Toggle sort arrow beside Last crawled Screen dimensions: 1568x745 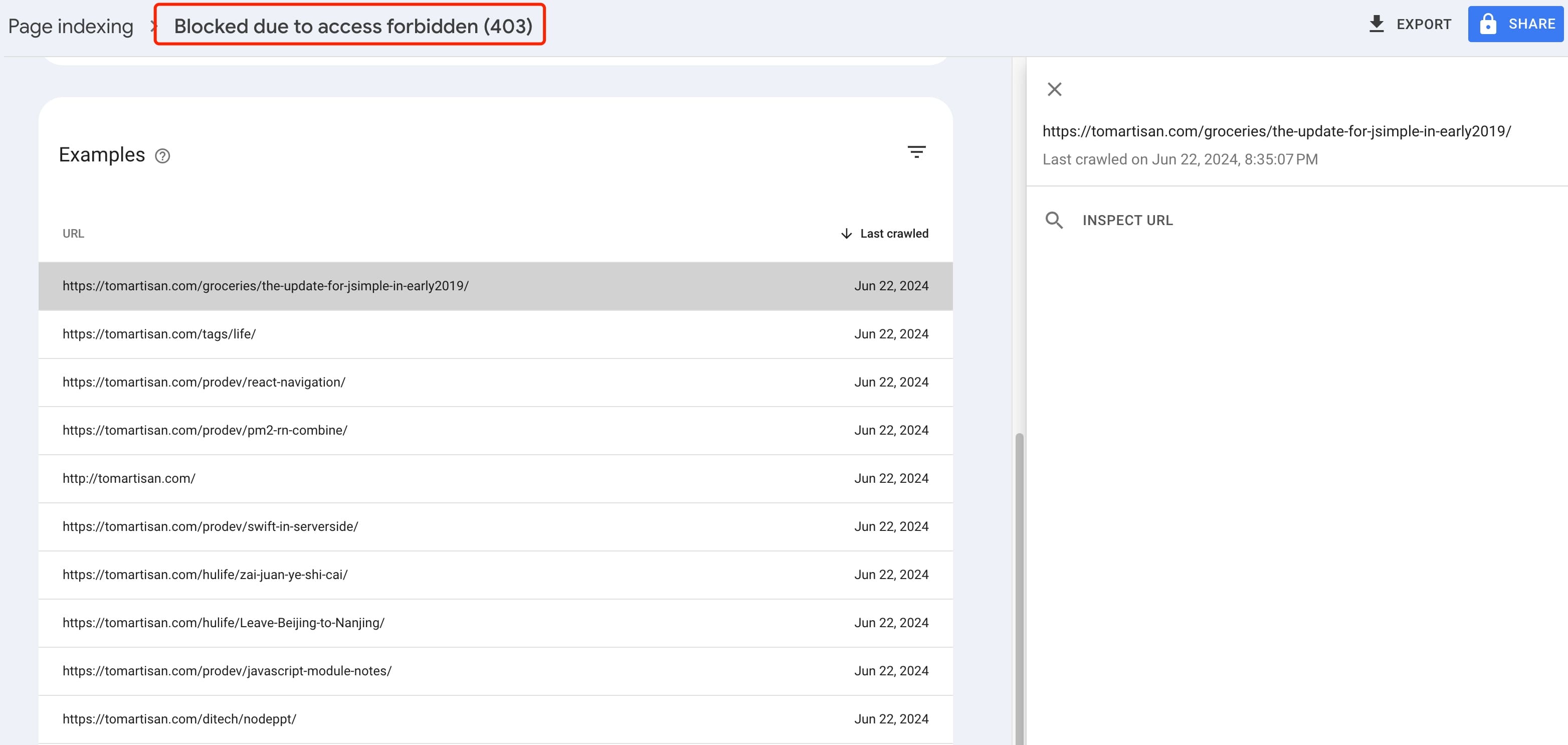846,234
